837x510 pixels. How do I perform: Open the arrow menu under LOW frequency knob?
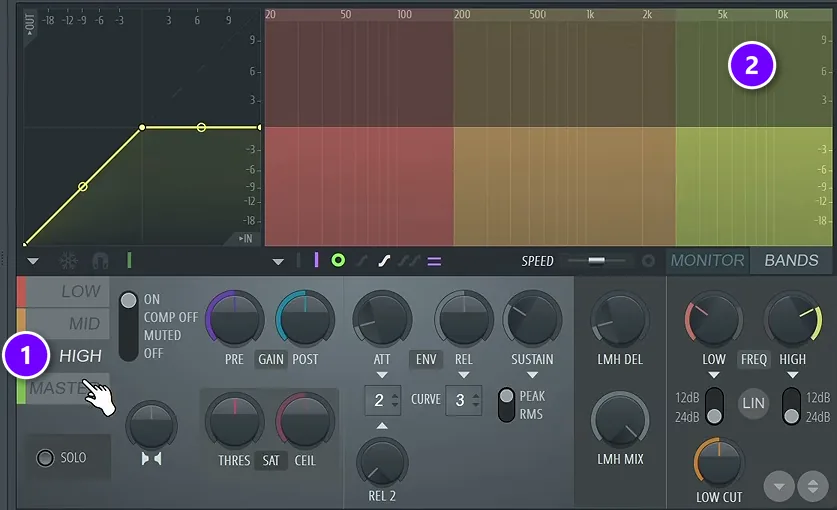714,375
